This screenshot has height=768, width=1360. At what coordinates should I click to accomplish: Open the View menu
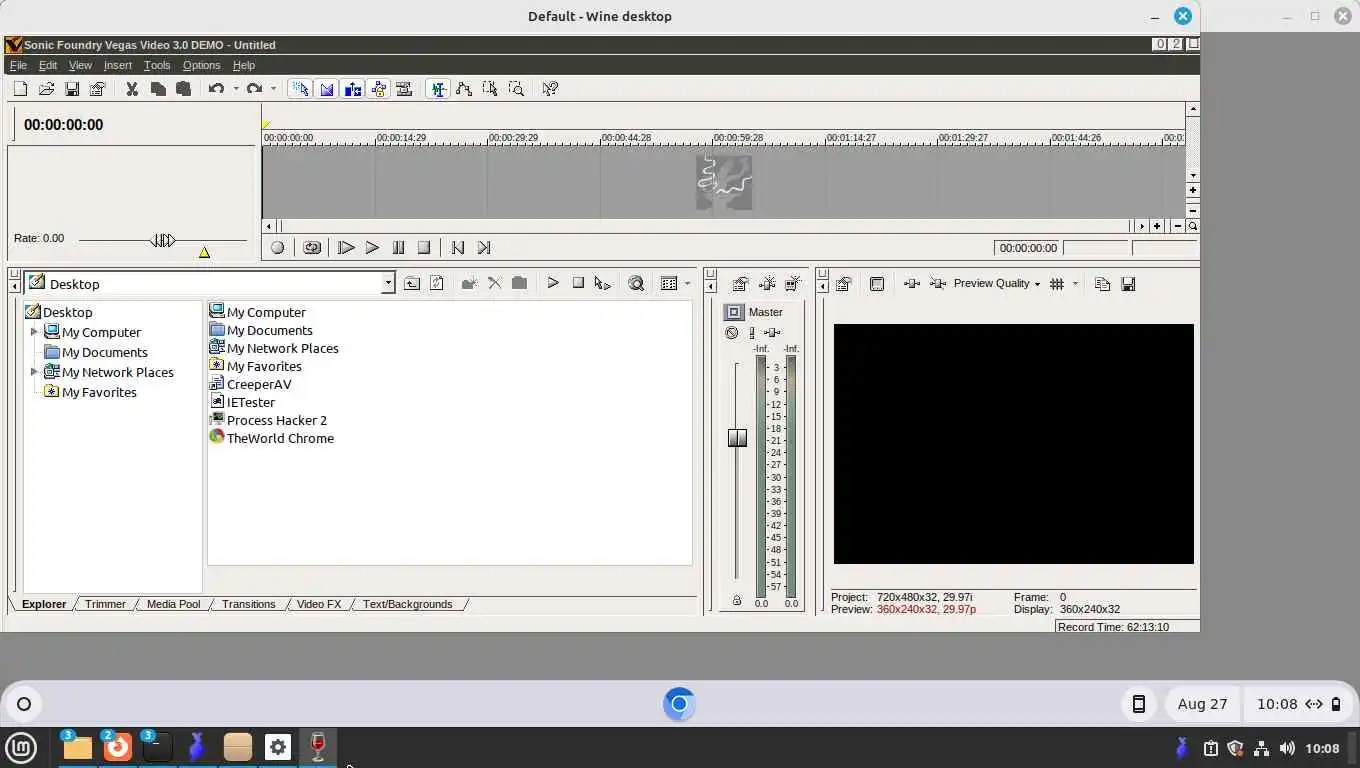pyautogui.click(x=80, y=65)
